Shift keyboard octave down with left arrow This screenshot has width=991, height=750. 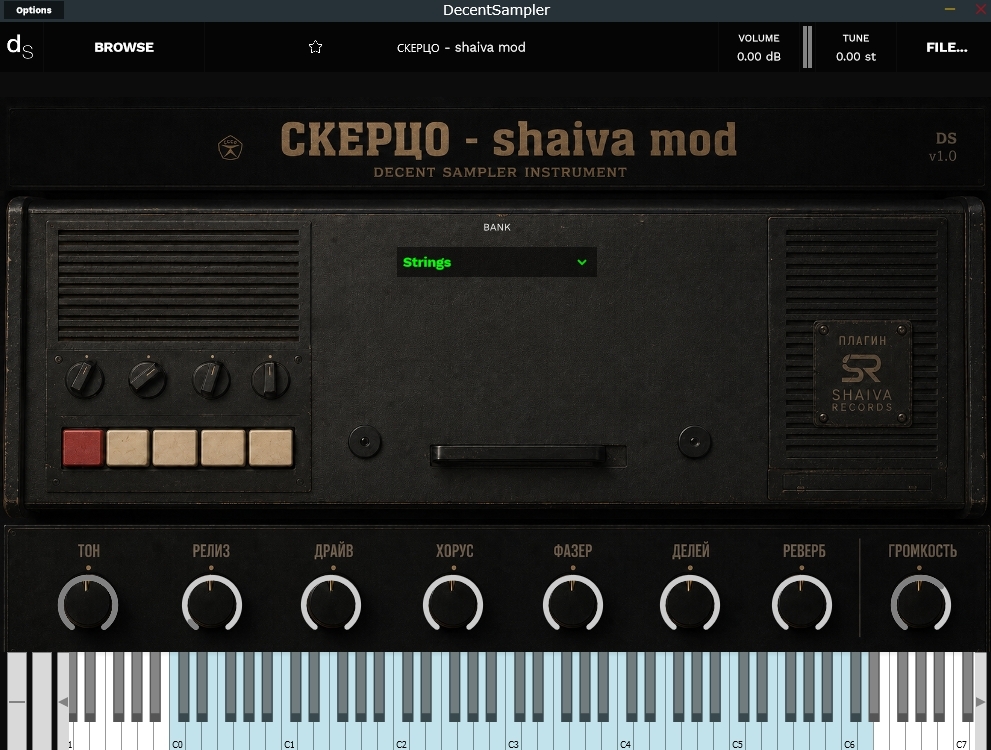coord(63,701)
